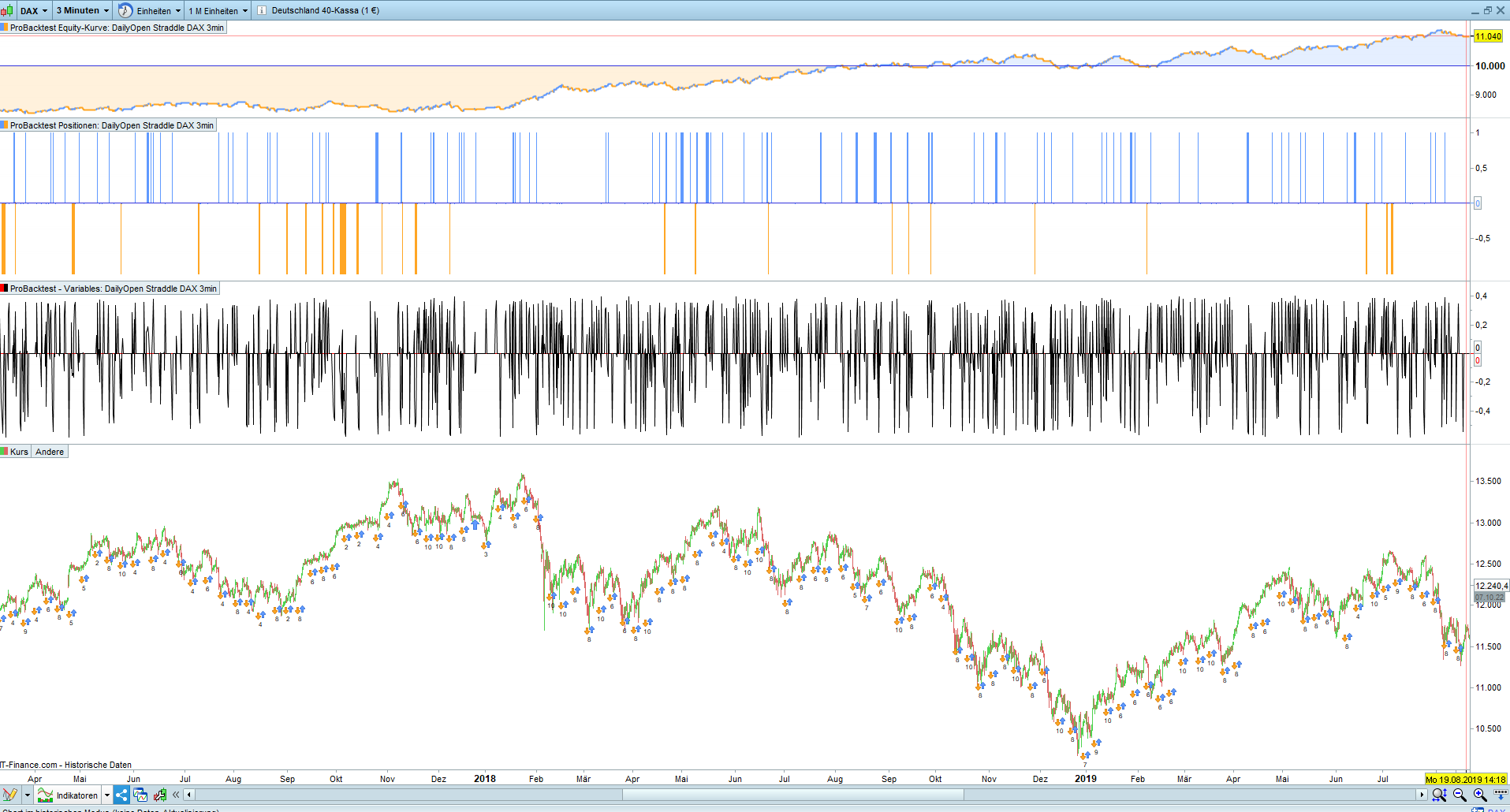
Task: Click the 2018 year marker on time axis
Action: 485,779
